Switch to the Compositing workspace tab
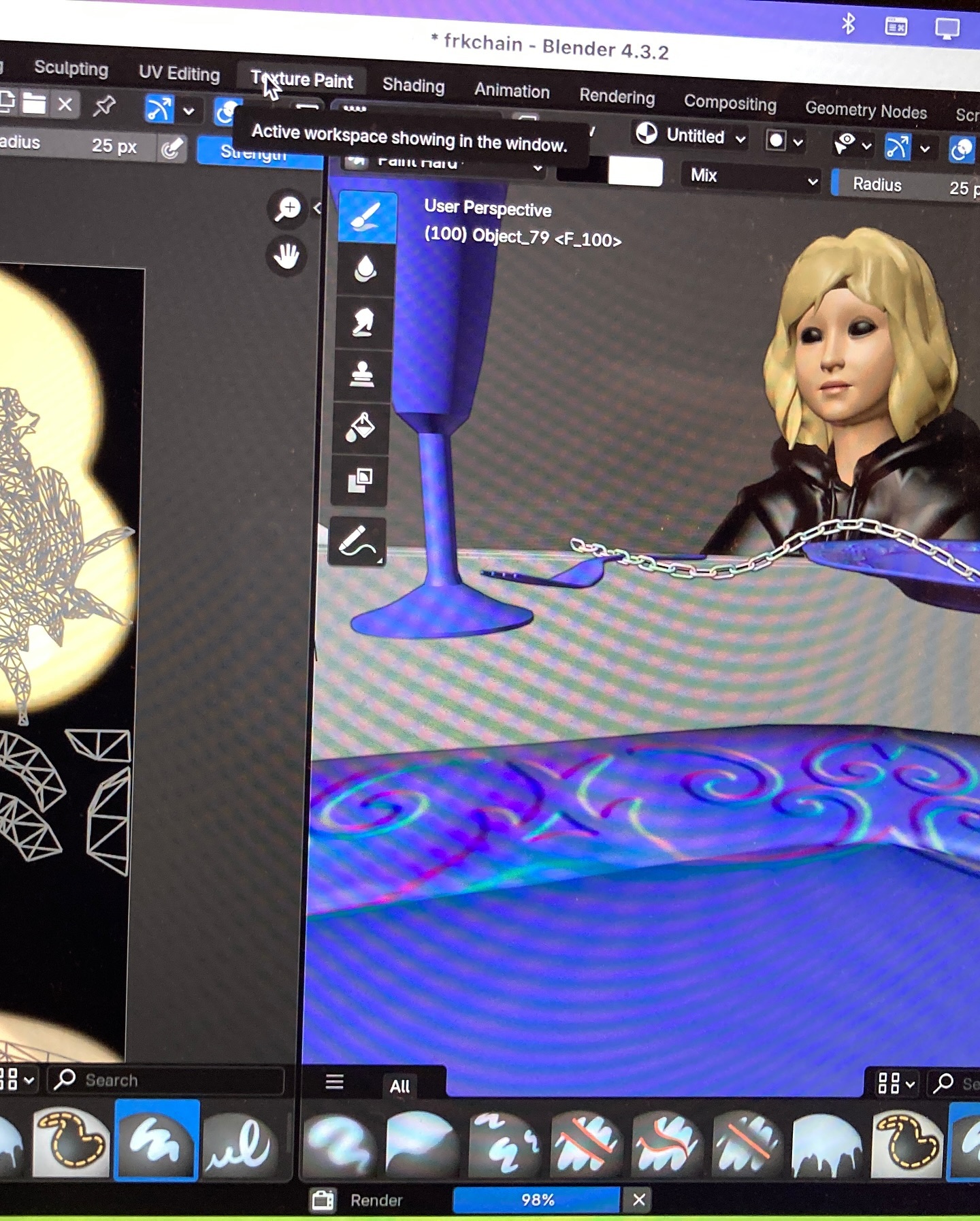The width and height of the screenshot is (980, 1221). click(730, 103)
